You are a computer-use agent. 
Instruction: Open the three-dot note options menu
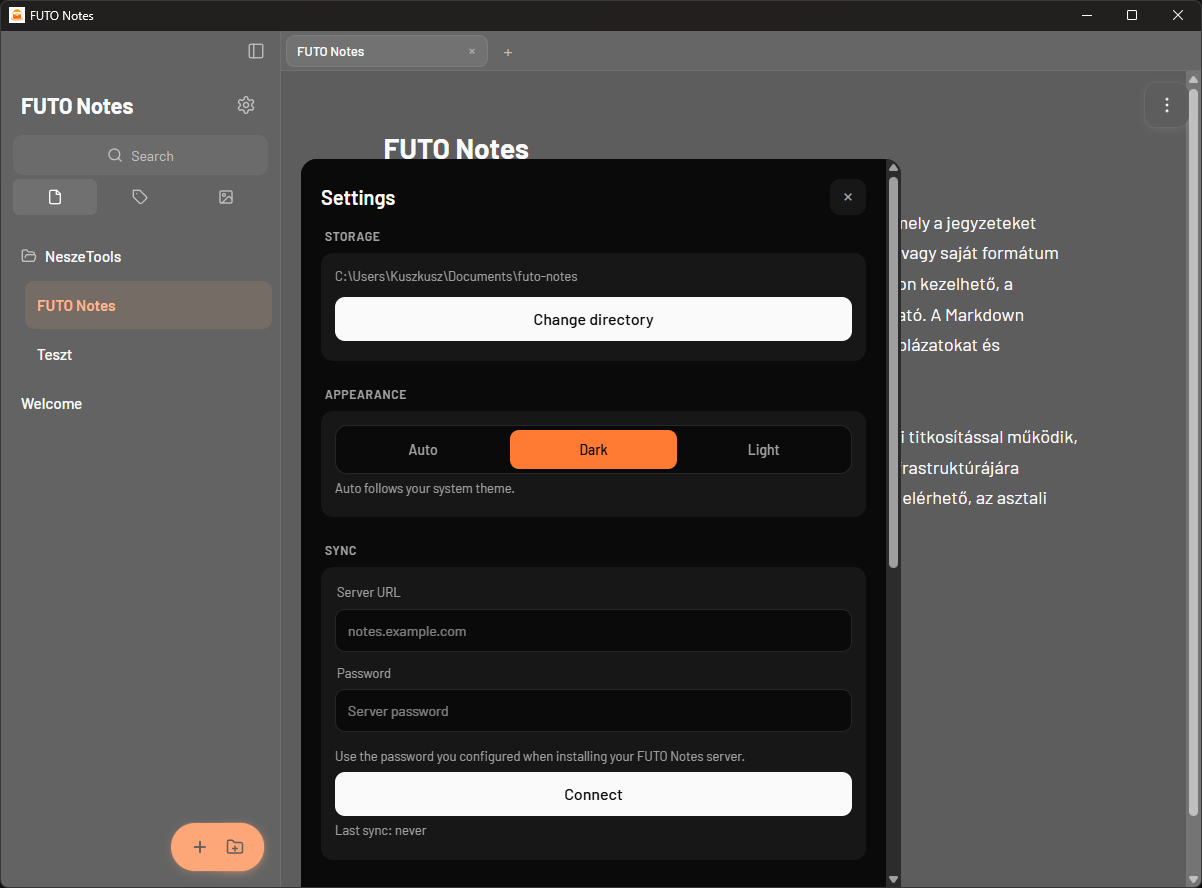click(1166, 105)
